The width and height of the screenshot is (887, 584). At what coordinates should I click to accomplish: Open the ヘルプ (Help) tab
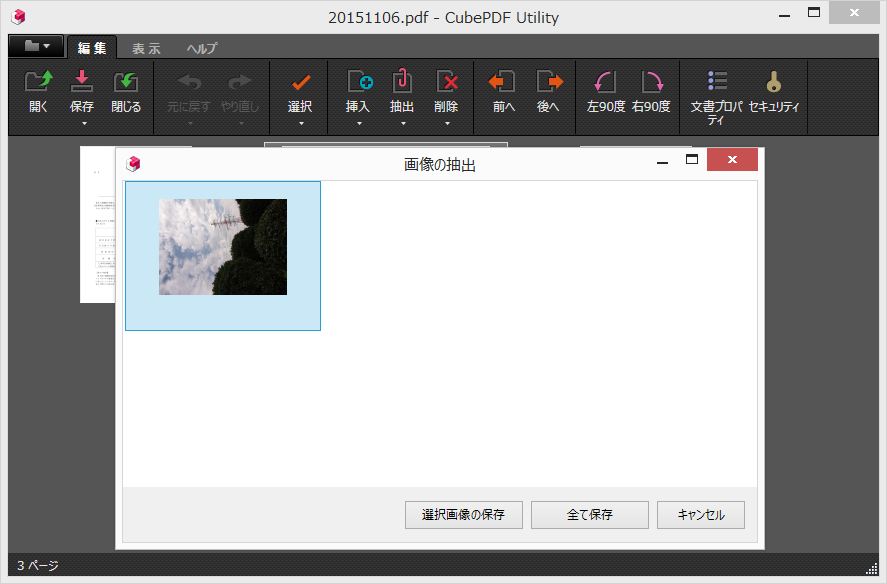coord(203,49)
